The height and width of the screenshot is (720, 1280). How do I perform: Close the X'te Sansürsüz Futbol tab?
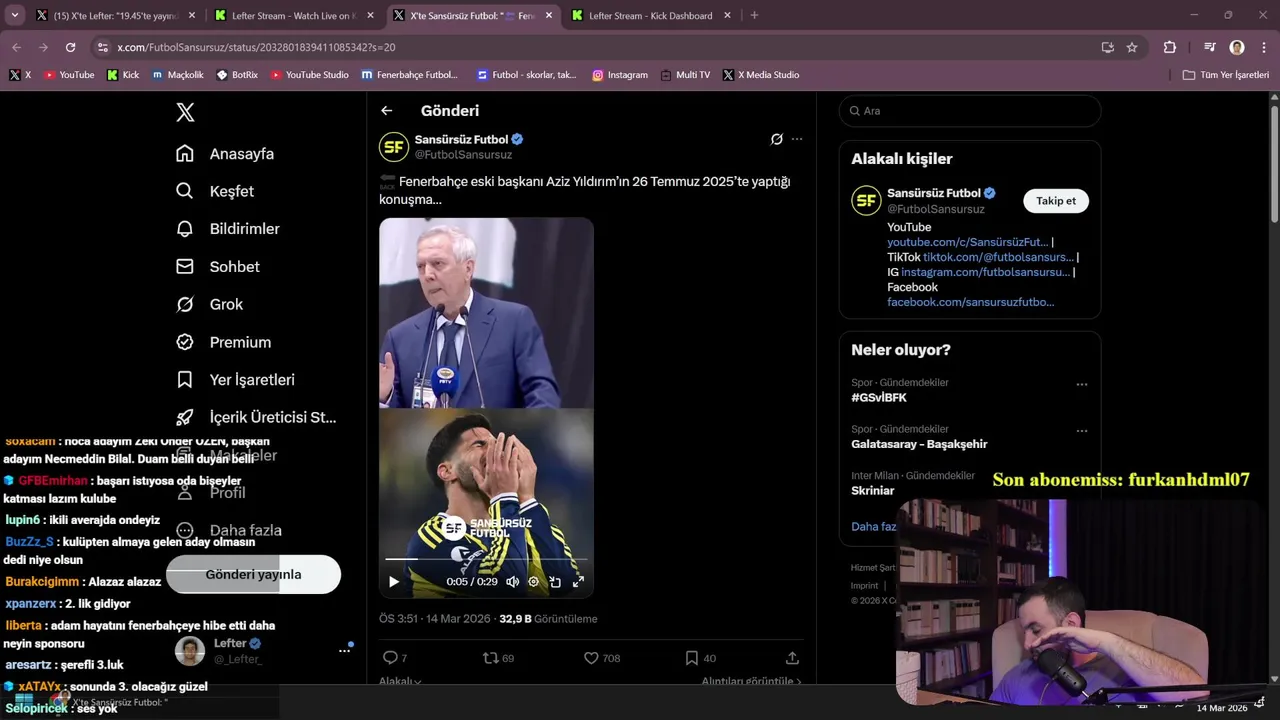[x=549, y=16]
